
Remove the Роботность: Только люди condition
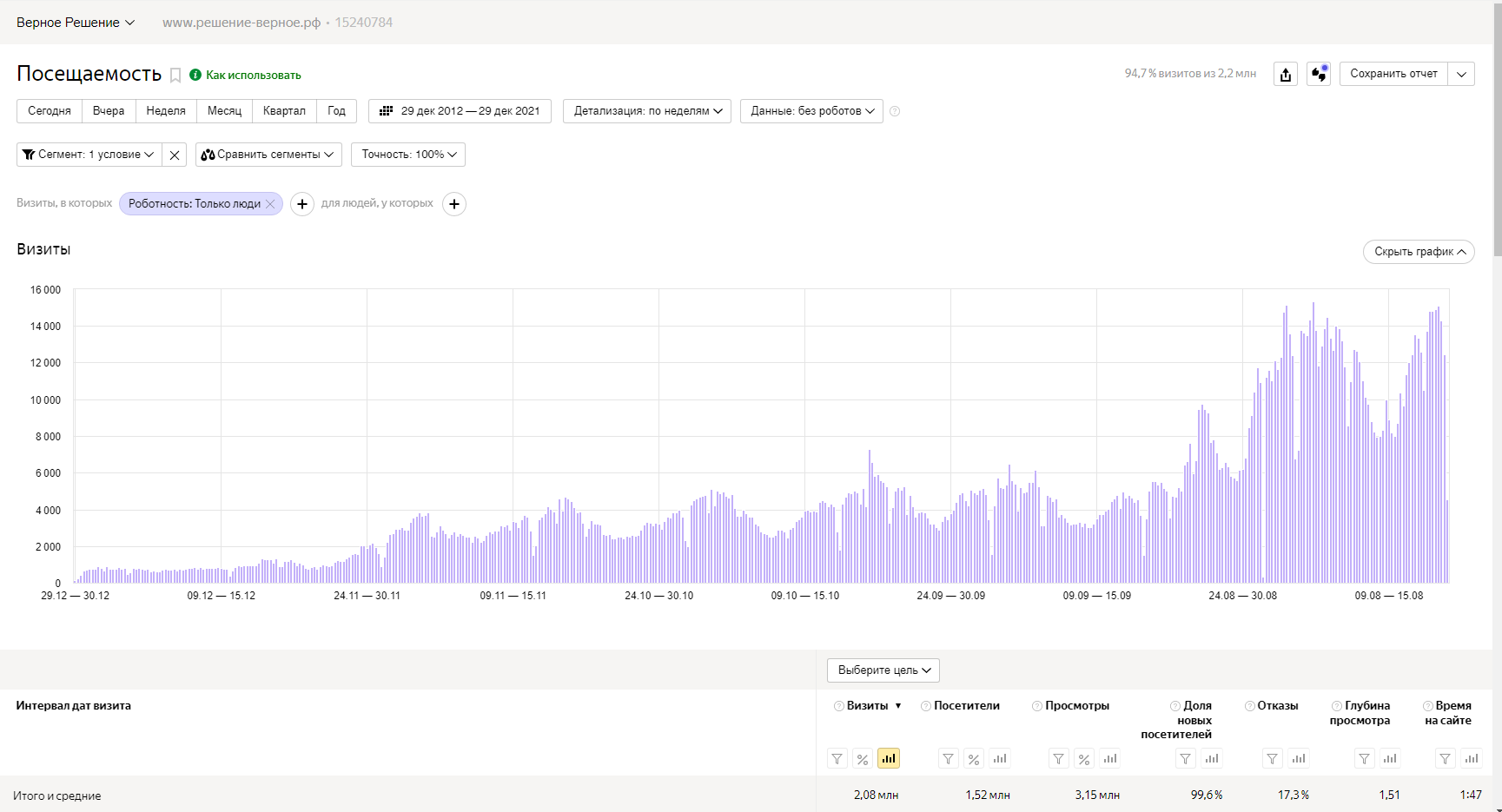[270, 204]
